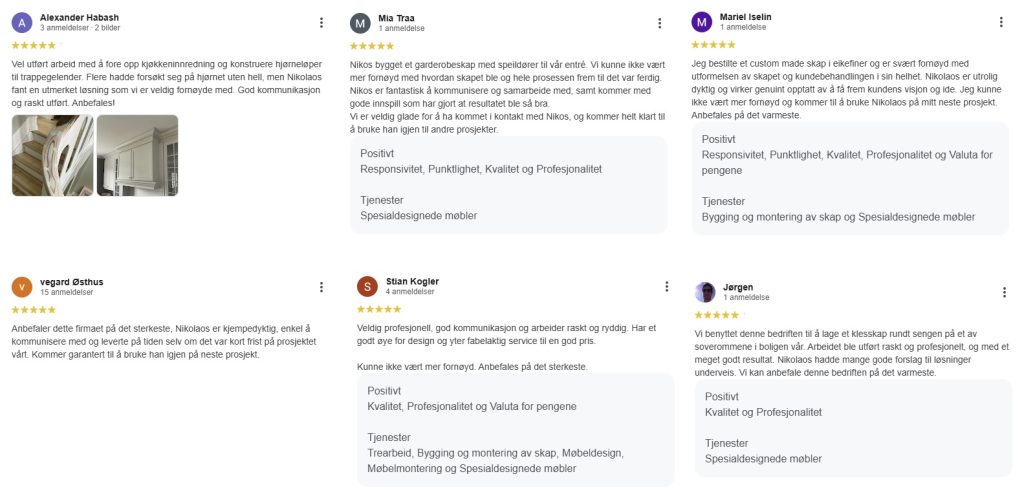Click Alexander Habash's purple avatar icon
Image resolution: width=1024 pixels, height=496 pixels.
pyautogui.click(x=22, y=23)
